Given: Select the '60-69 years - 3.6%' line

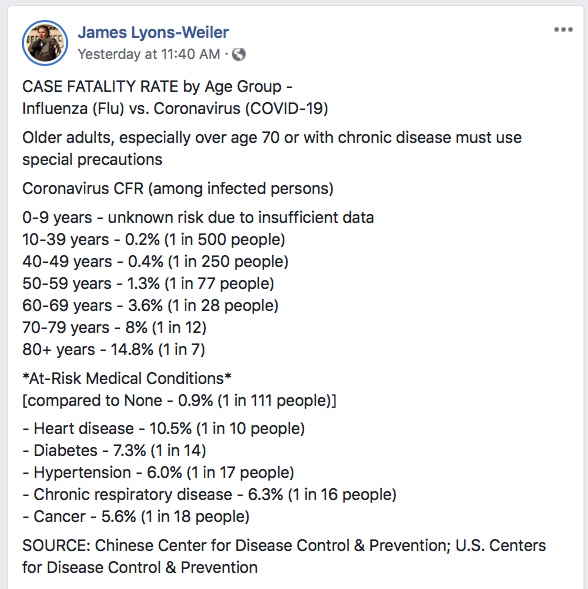Looking at the screenshot, I should coord(150,305).
